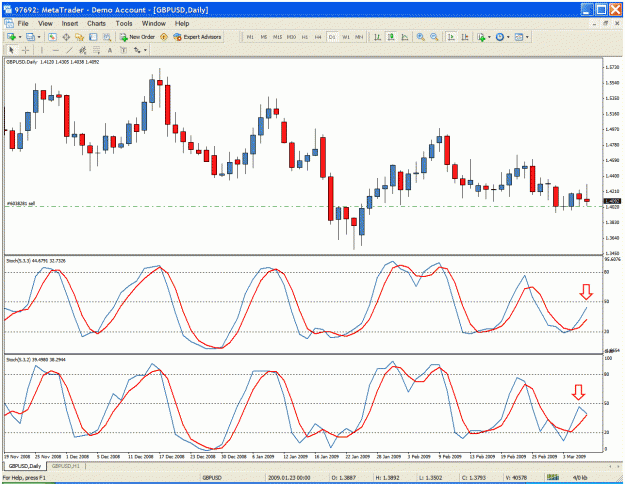The image size is (625, 484).
Task: Open the Strategy Tester icon
Action: click(x=107, y=37)
